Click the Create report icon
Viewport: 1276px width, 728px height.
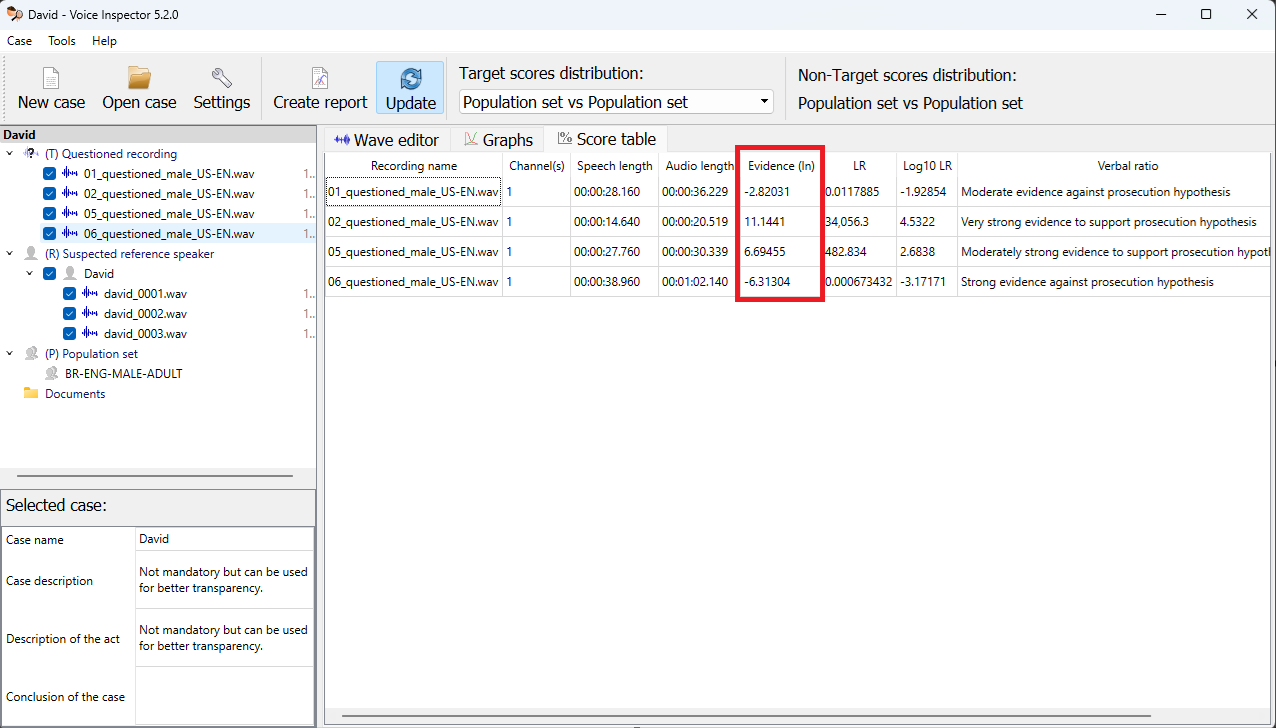[320, 78]
